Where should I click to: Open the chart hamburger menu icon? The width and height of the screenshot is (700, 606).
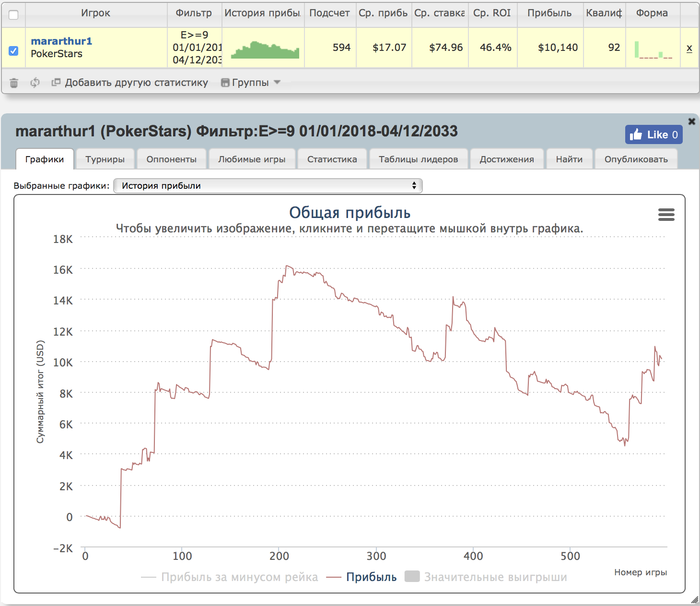pyautogui.click(x=666, y=215)
